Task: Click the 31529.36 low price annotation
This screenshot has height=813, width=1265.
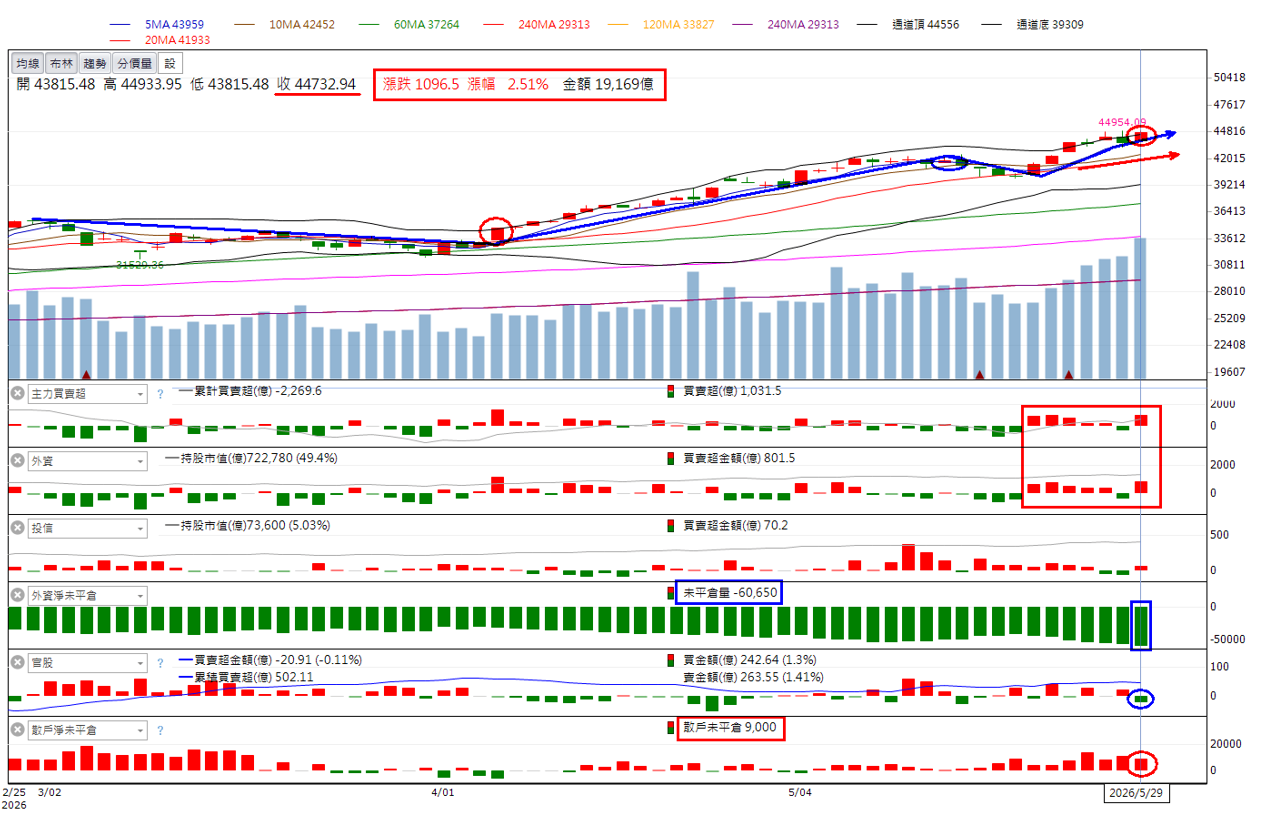Action: click(140, 265)
